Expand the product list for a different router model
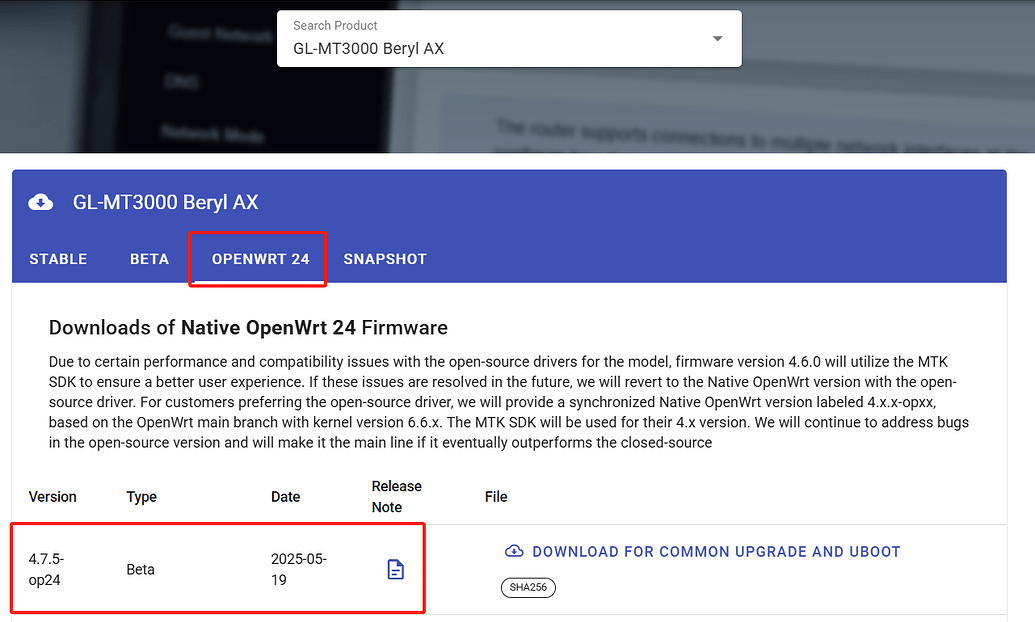The height and width of the screenshot is (622, 1035). [717, 37]
